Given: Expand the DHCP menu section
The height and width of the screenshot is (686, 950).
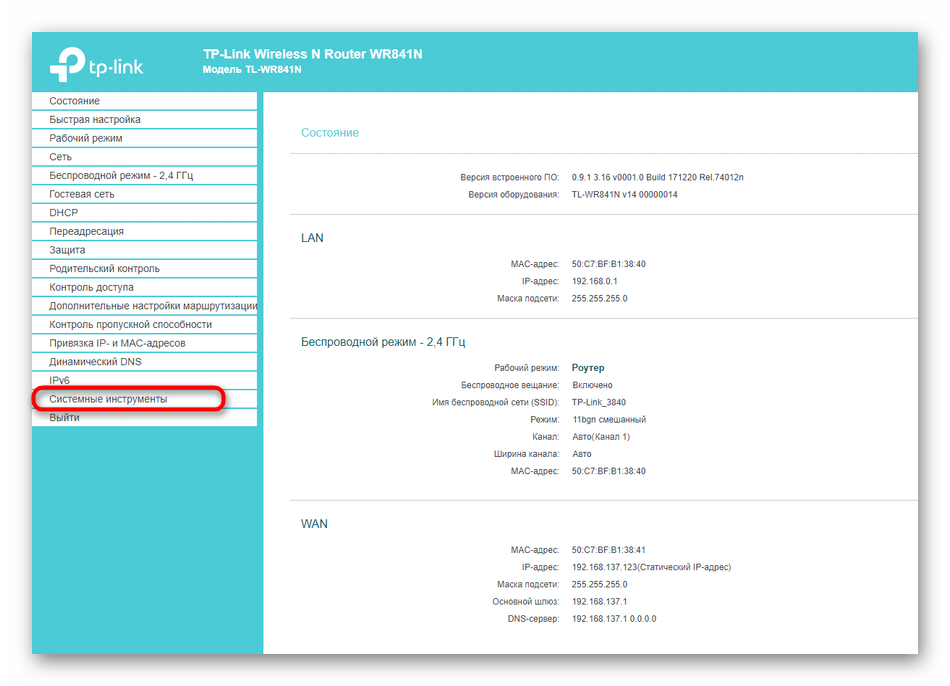Looking at the screenshot, I should coord(64,213).
